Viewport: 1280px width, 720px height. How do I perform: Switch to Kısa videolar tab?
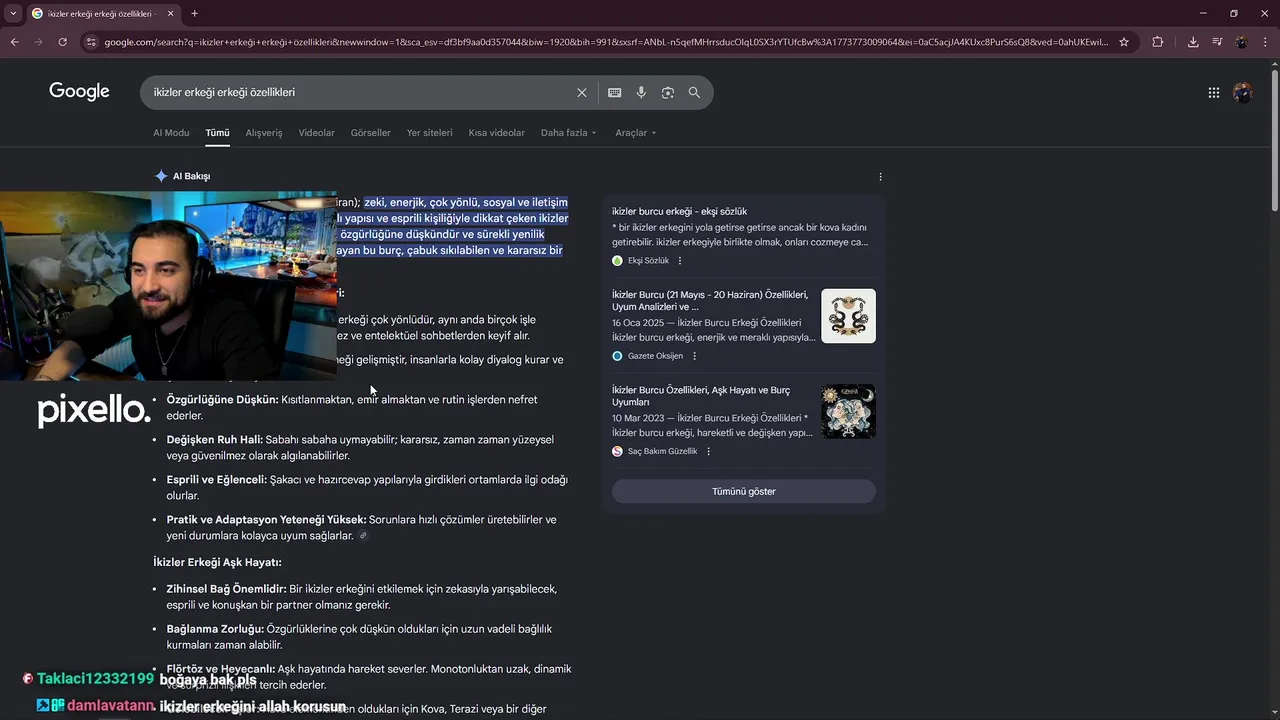tap(496, 133)
